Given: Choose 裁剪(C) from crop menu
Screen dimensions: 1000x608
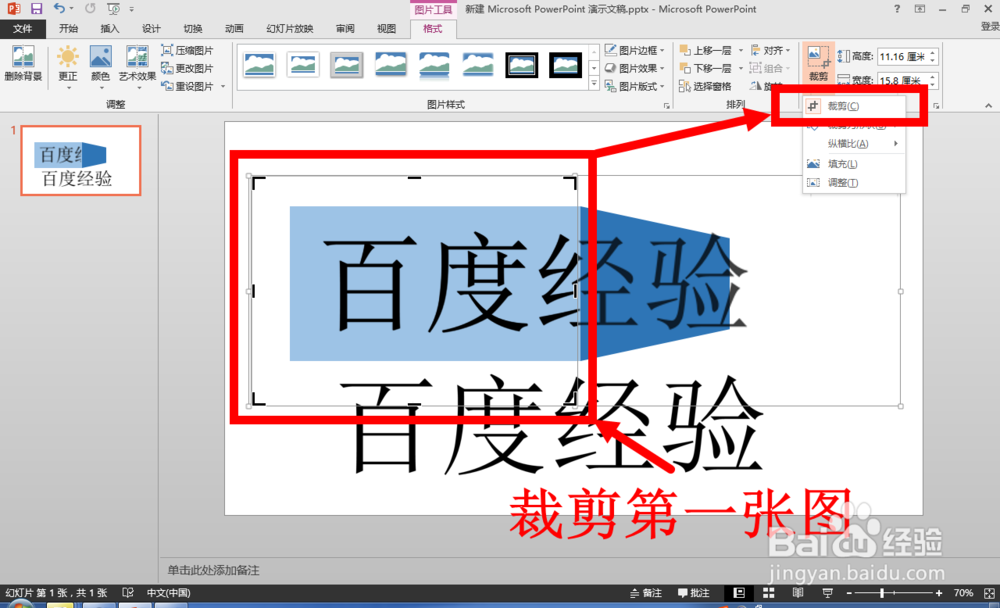Looking at the screenshot, I should click(854, 106).
